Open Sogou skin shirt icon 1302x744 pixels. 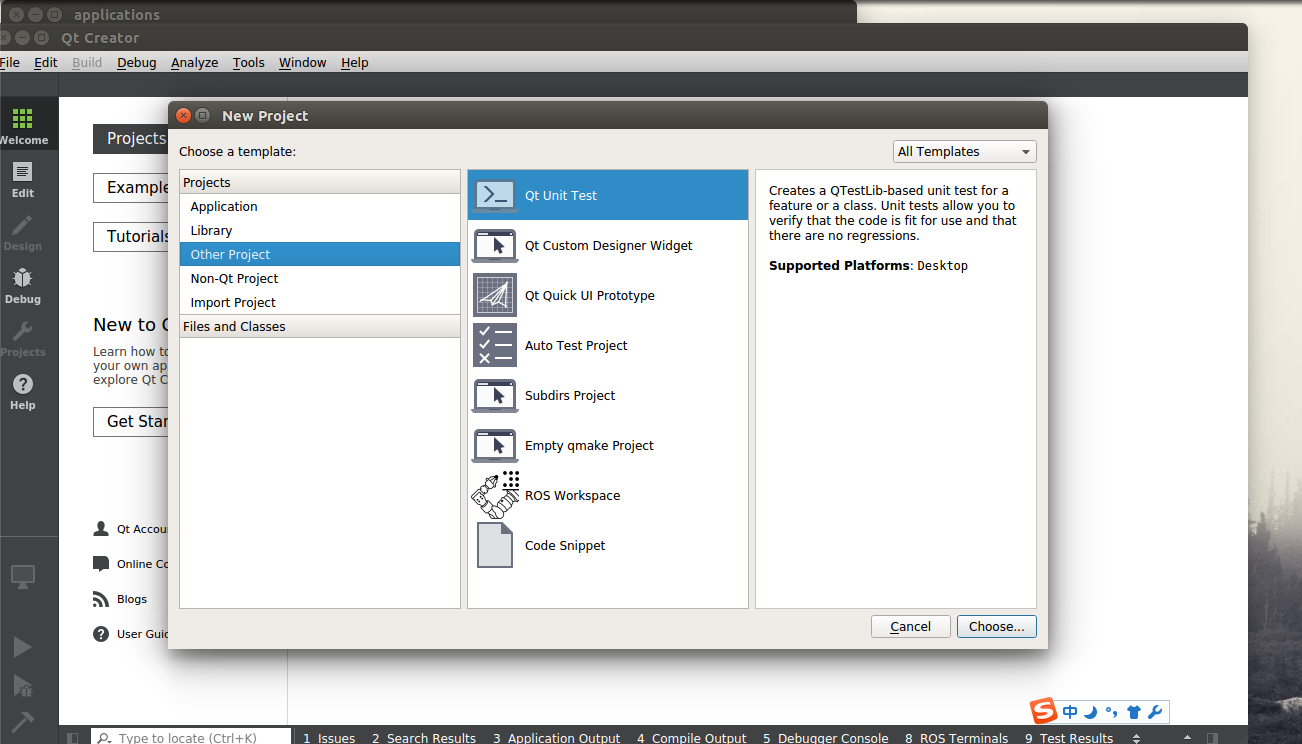click(x=1133, y=712)
